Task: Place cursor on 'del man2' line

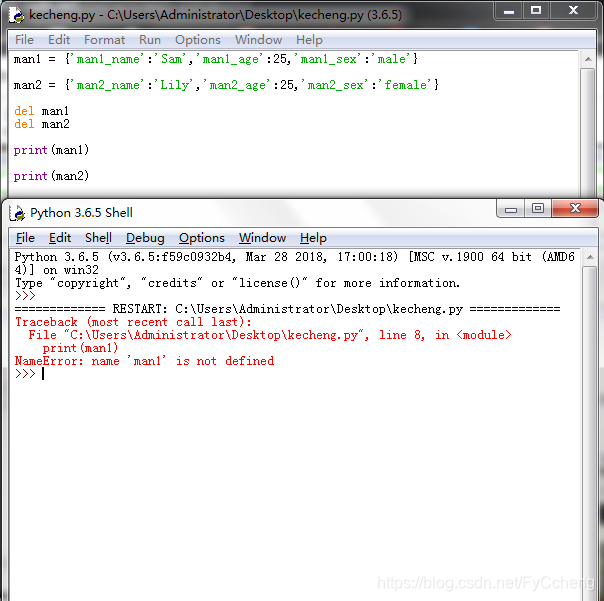Action: pos(42,124)
